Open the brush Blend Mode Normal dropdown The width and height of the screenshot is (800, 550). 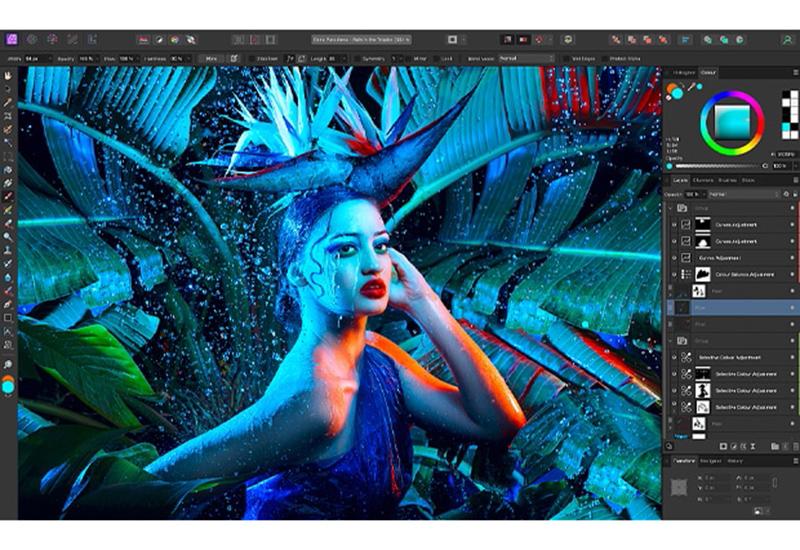pos(525,58)
